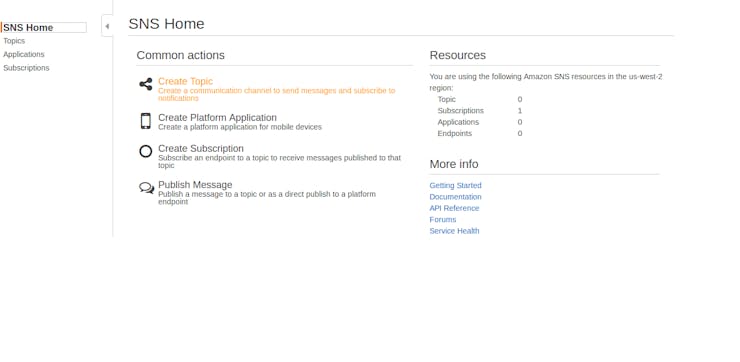Click the Create Topic link

point(185,81)
